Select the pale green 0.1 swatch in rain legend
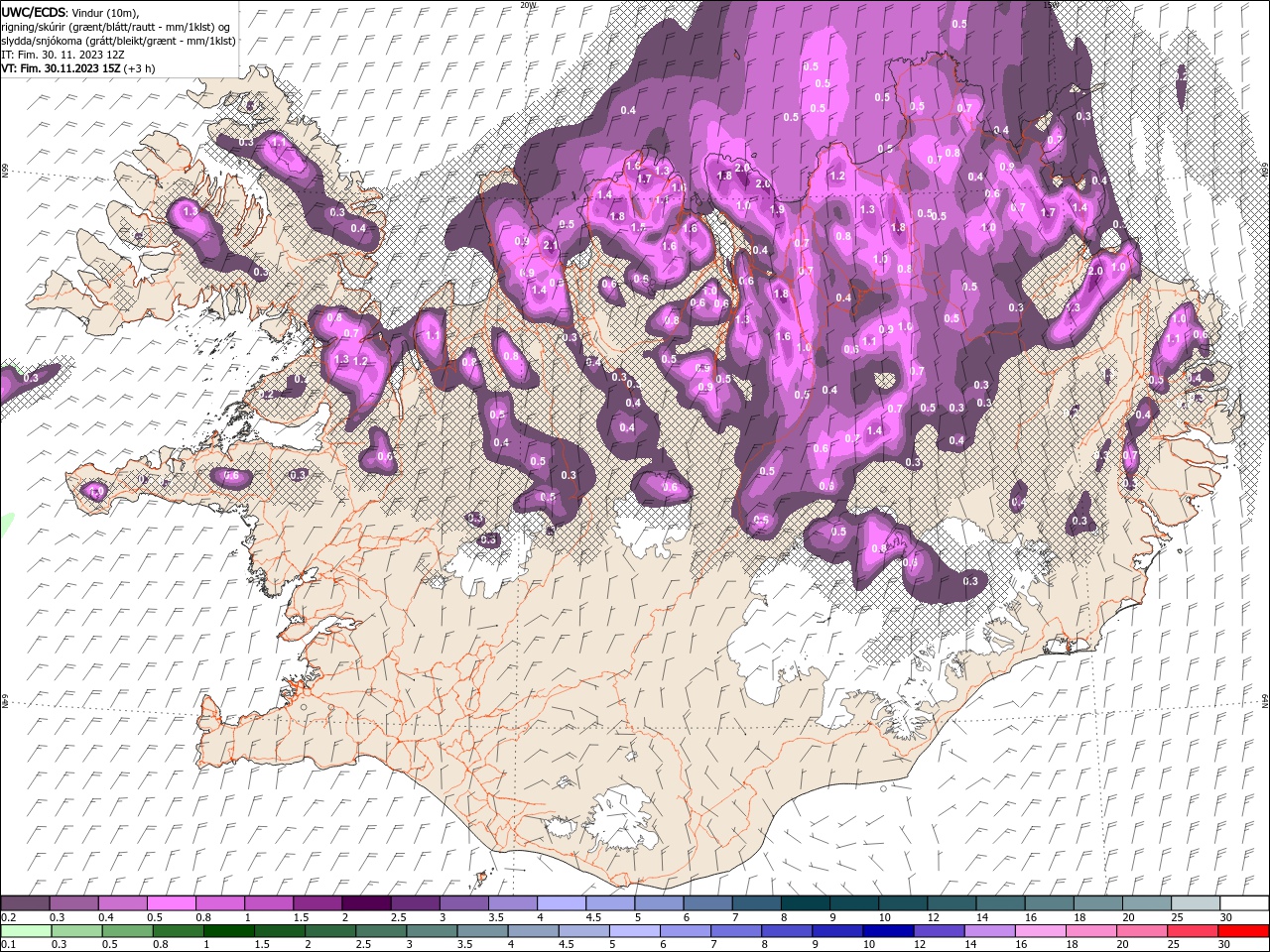 [x=25, y=931]
